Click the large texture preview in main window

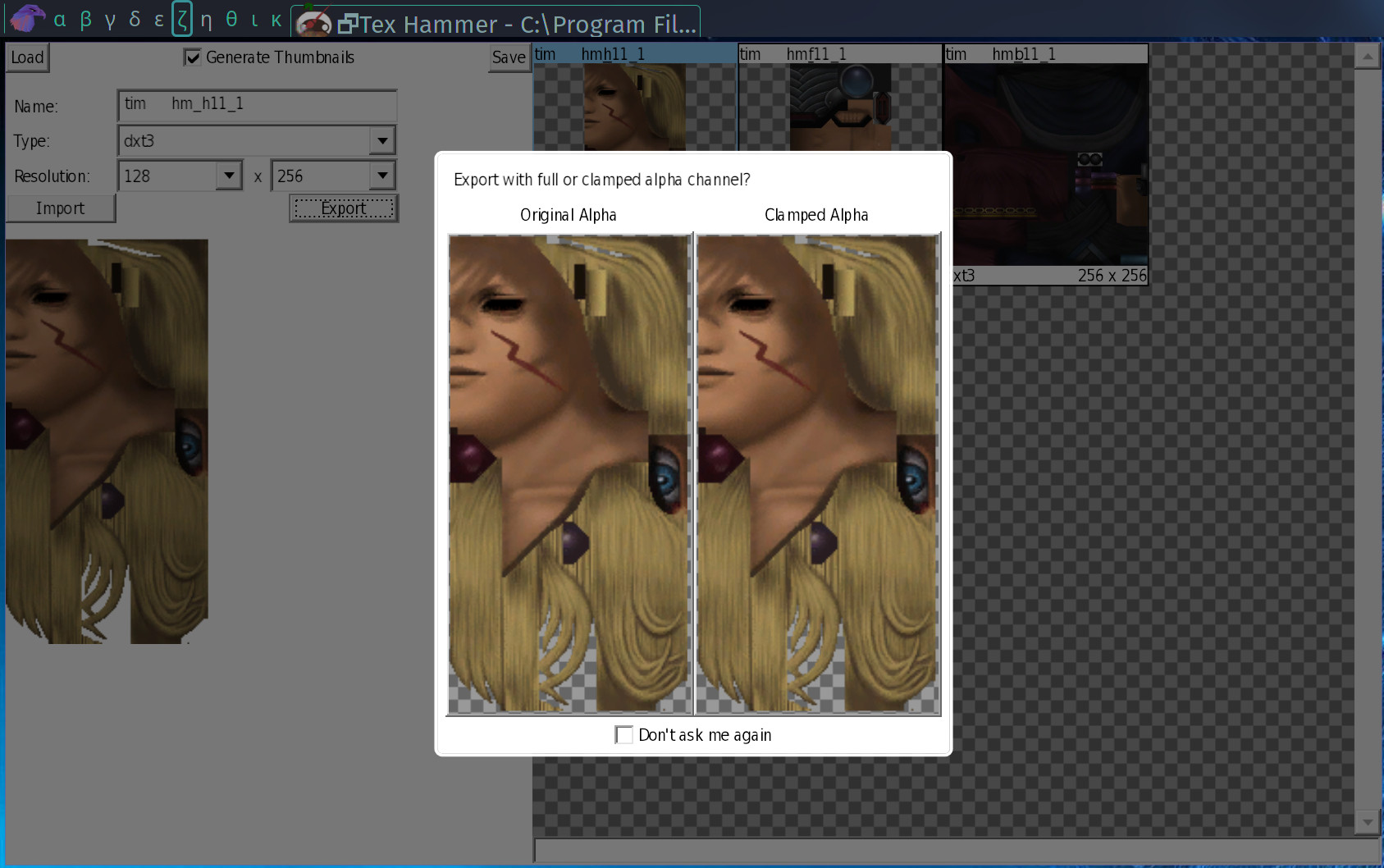coord(107,441)
